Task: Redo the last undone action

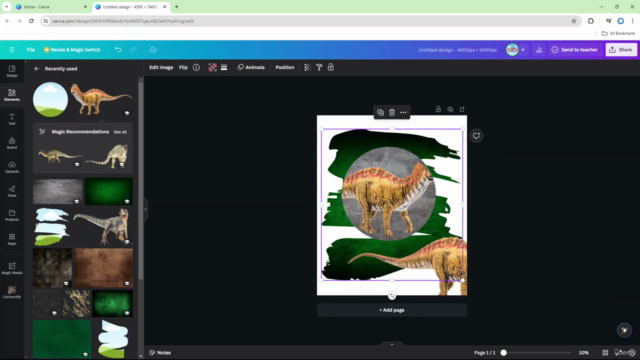Action: click(134, 50)
